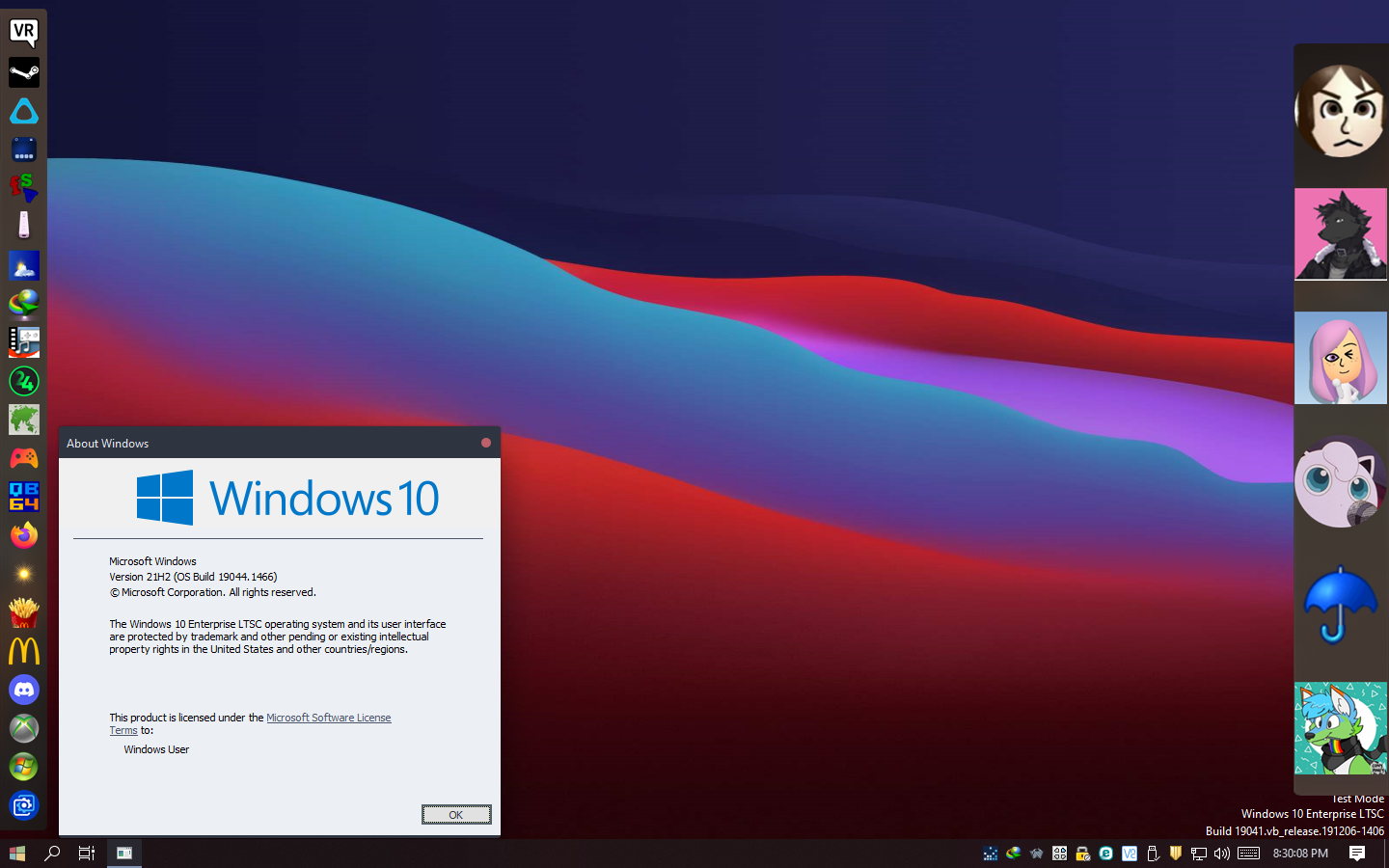Close the About Windows dialog
1389x868 pixels.
[486, 443]
